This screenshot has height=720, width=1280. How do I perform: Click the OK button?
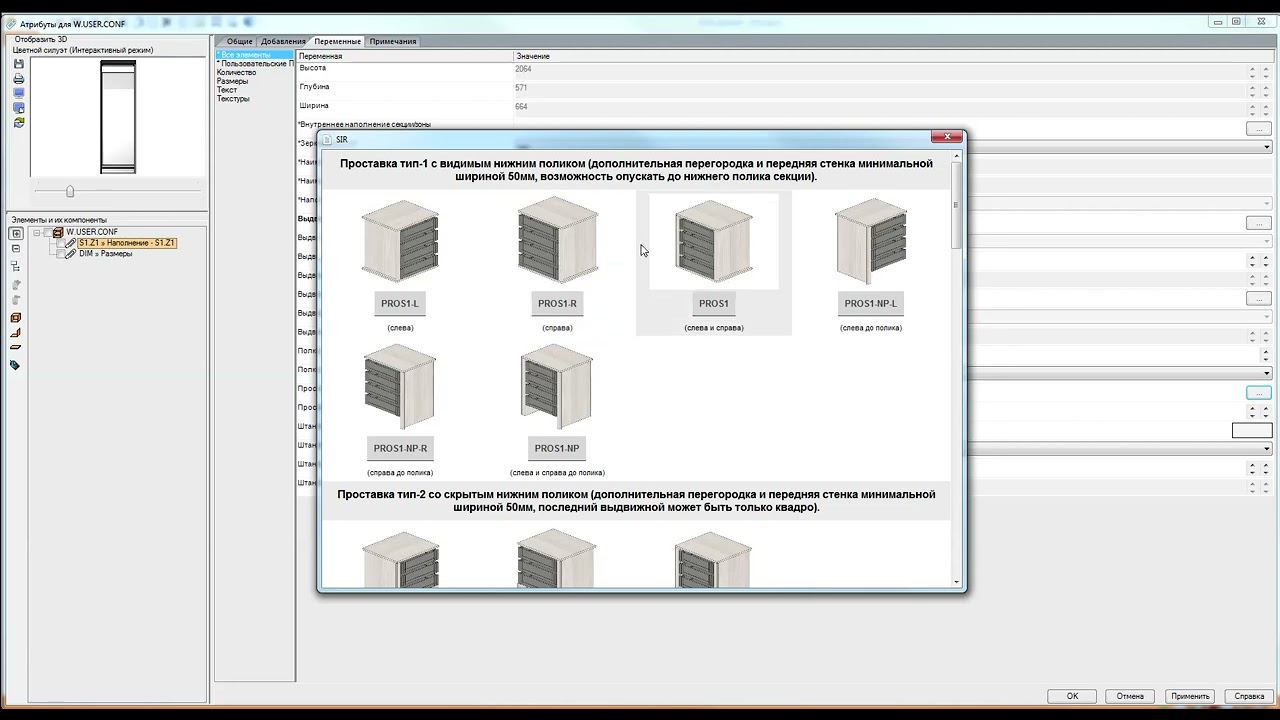[1072, 696]
